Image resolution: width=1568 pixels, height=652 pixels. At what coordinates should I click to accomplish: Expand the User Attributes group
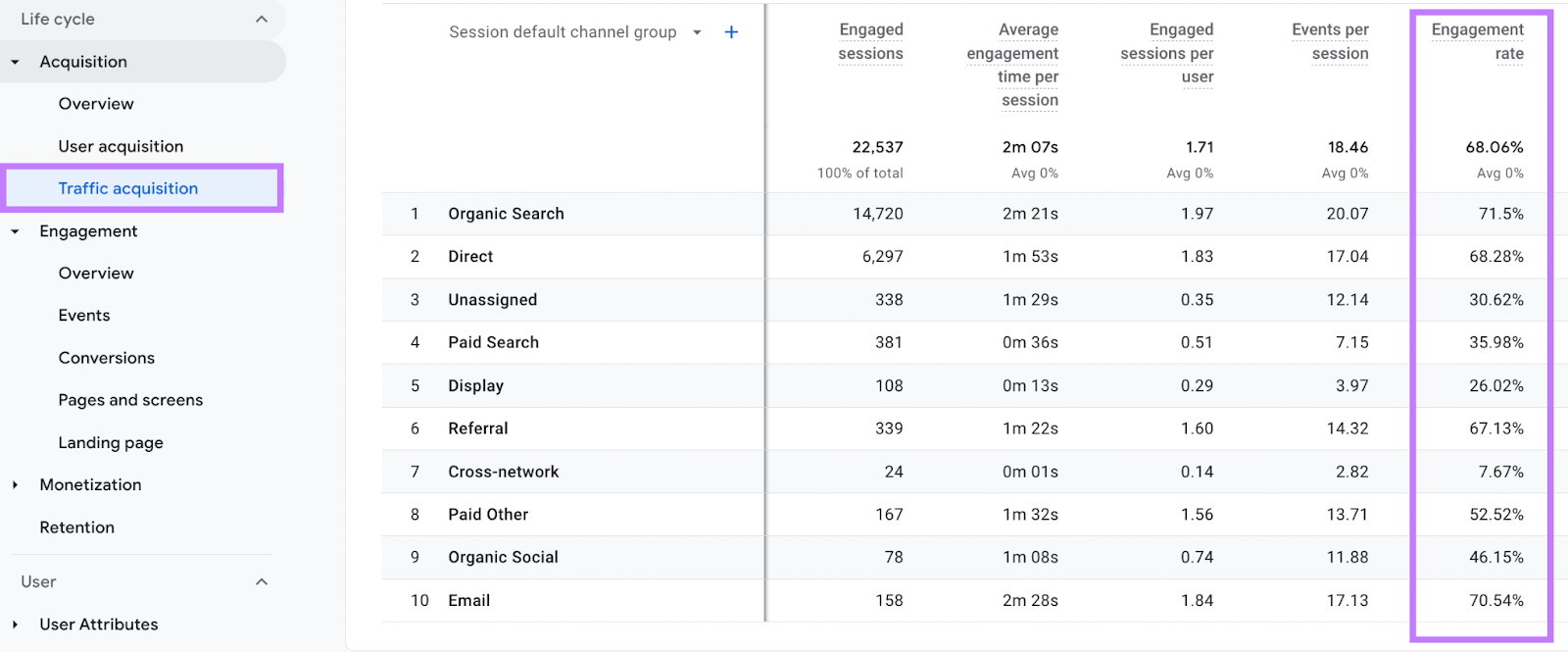tap(16, 625)
